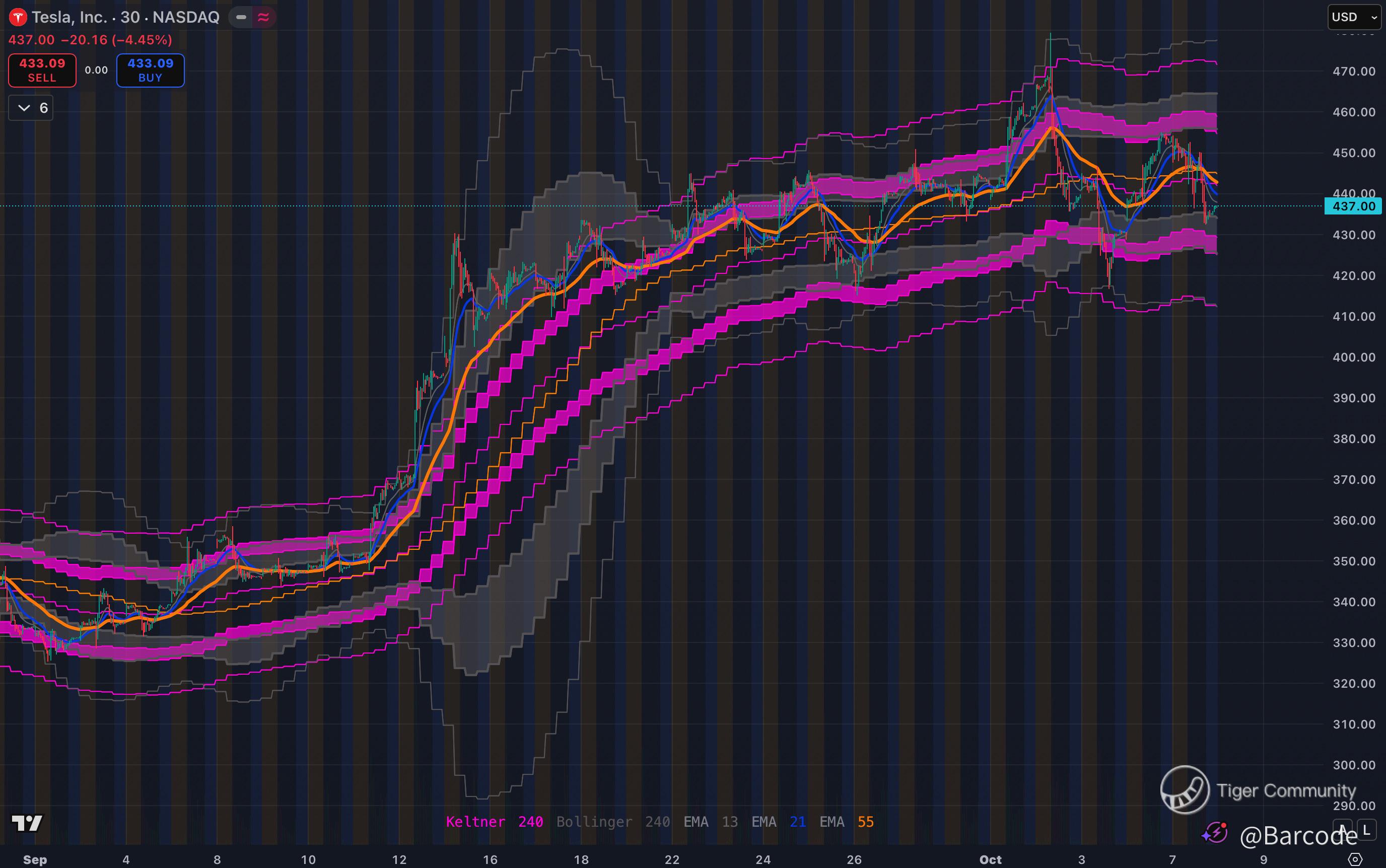Click the pink wavy data delay icon
The width and height of the screenshot is (1386, 868).
[263, 17]
